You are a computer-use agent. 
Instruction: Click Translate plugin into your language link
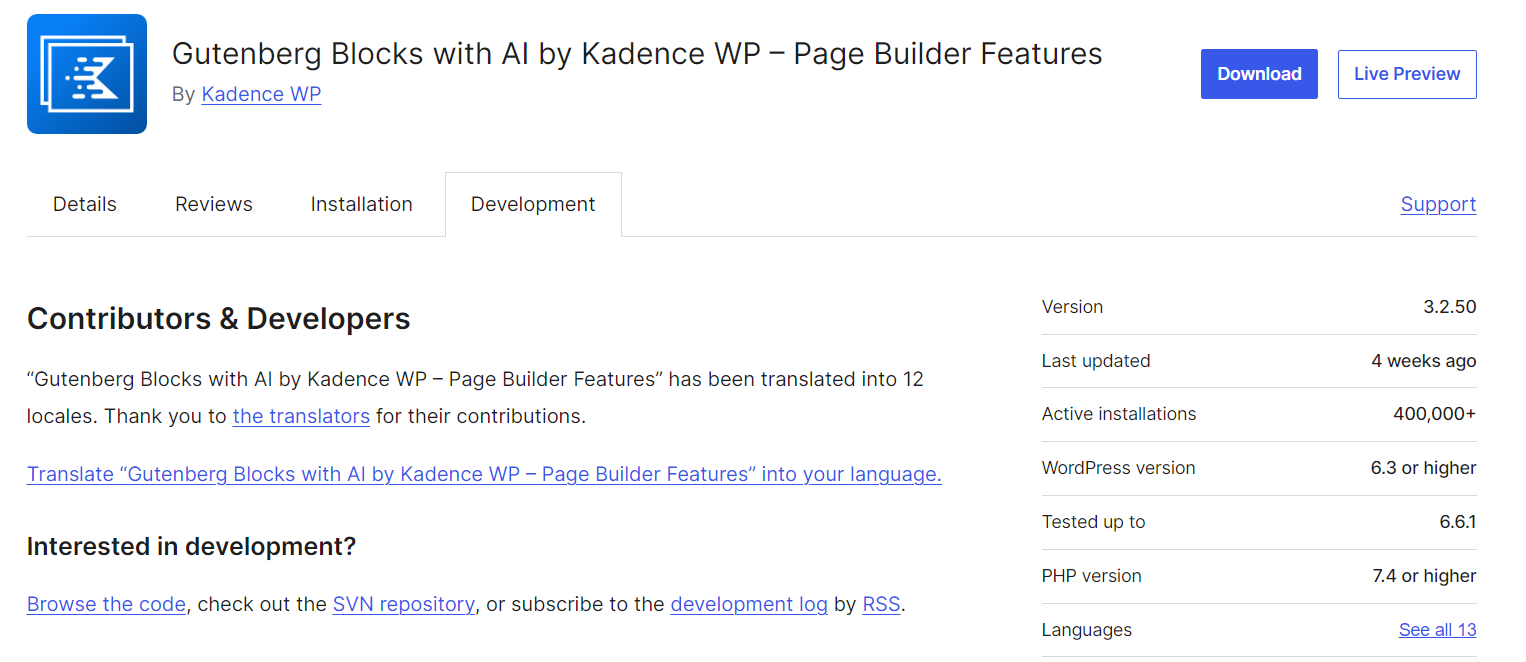coord(484,474)
